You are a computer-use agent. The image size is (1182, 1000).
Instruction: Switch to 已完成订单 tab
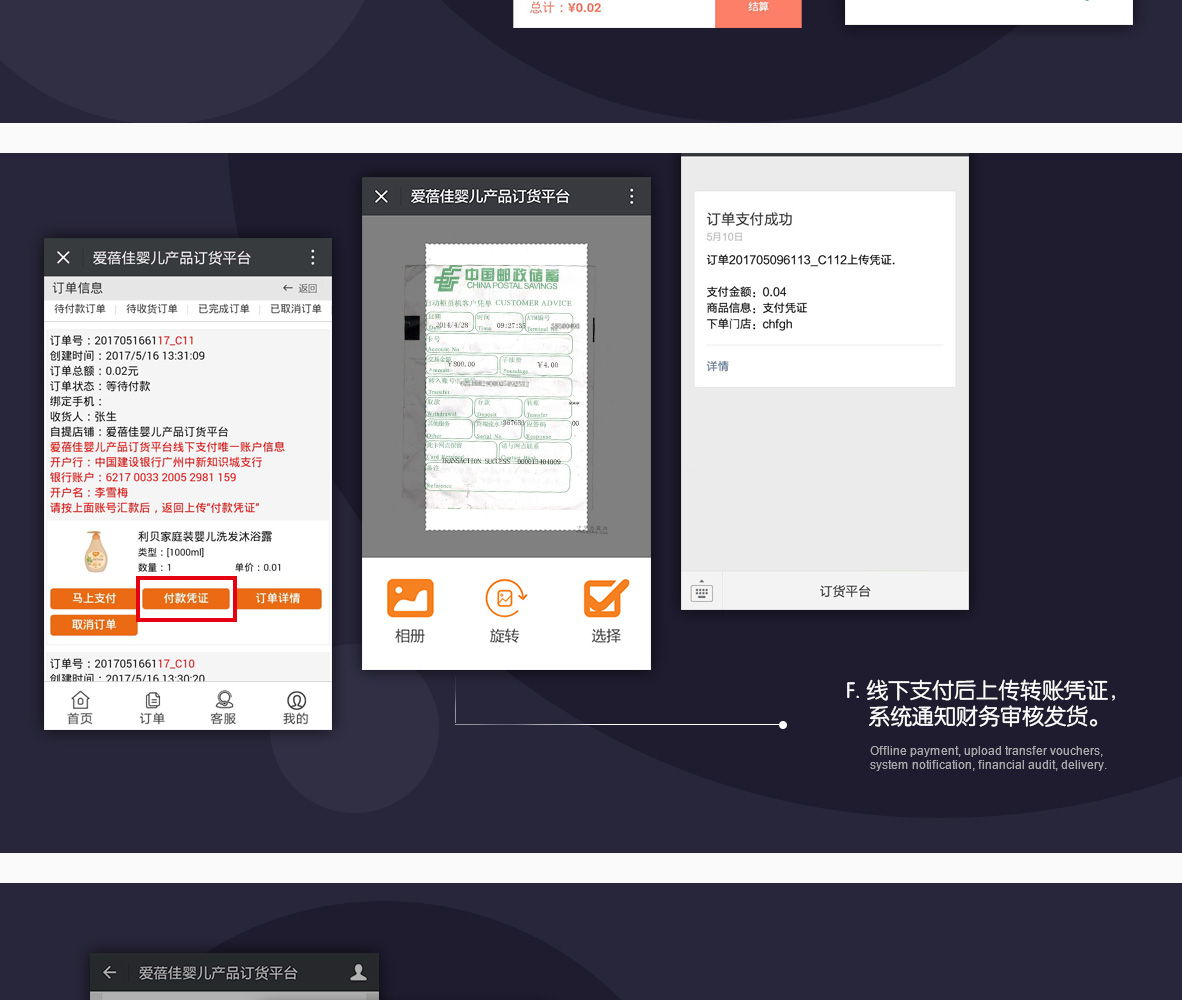tap(223, 309)
